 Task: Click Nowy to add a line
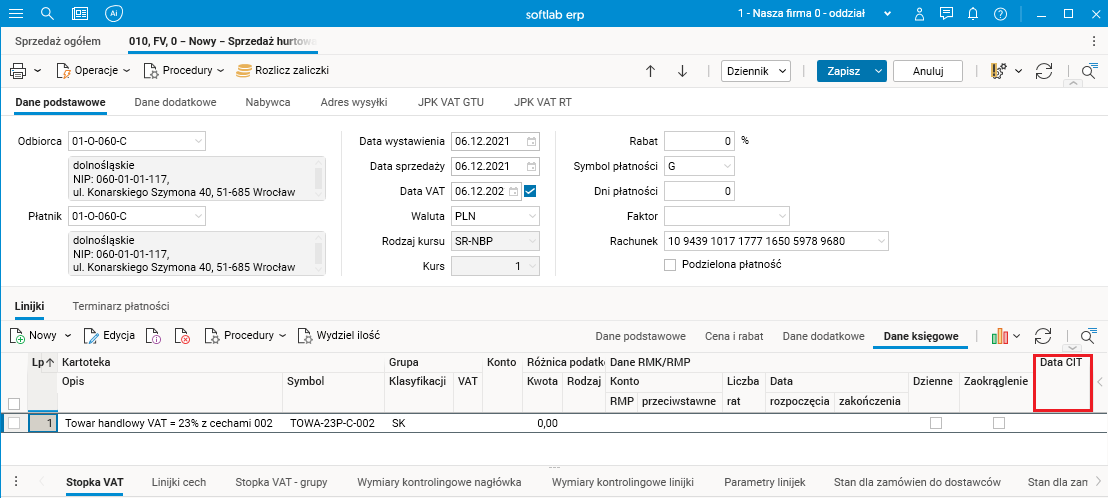(x=33, y=336)
